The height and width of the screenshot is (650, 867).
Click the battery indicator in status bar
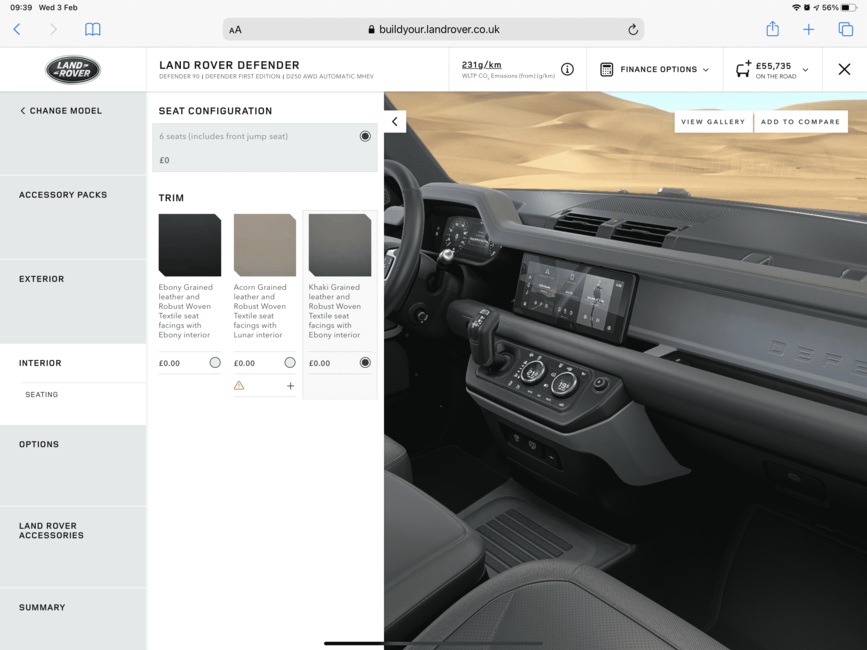849,8
